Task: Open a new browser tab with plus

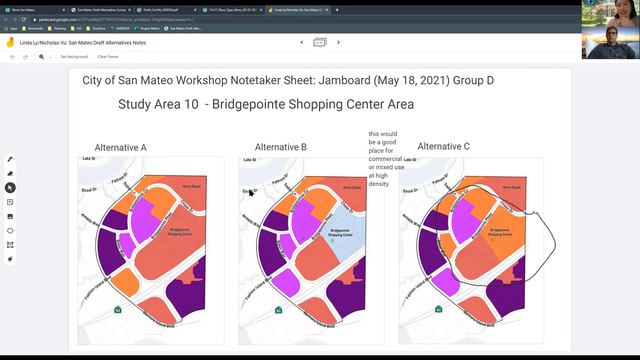Action: click(337, 10)
